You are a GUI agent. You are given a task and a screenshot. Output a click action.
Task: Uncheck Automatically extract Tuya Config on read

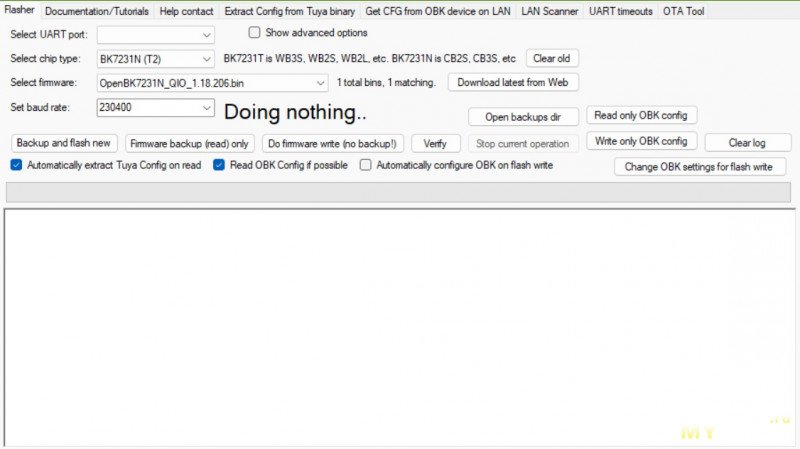[x=16, y=165]
